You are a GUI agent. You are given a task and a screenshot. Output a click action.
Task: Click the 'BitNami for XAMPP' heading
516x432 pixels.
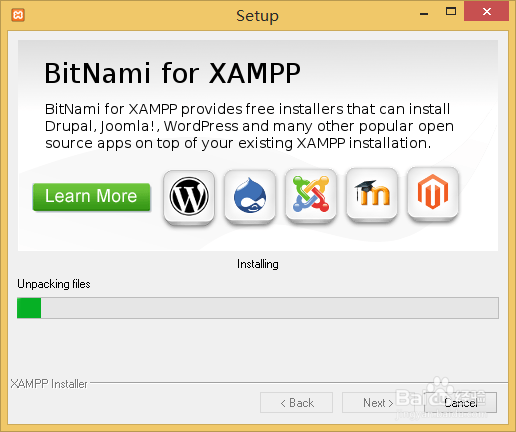[173, 73]
